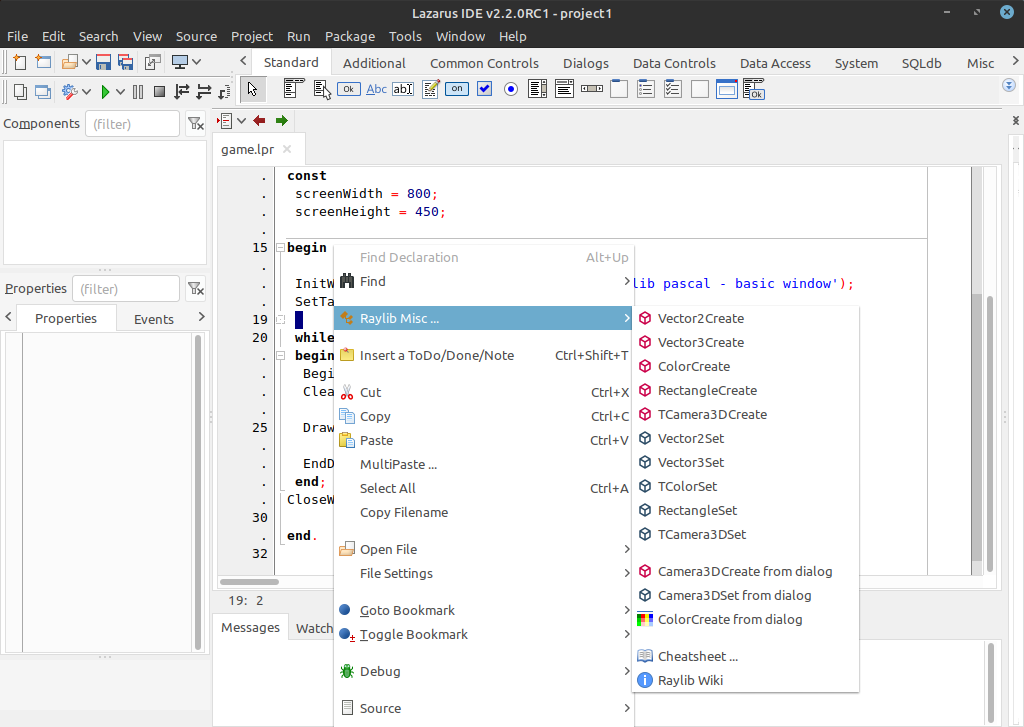1024x727 pixels.
Task: Pick the TScrollBar component icon
Action: click(x=592, y=89)
